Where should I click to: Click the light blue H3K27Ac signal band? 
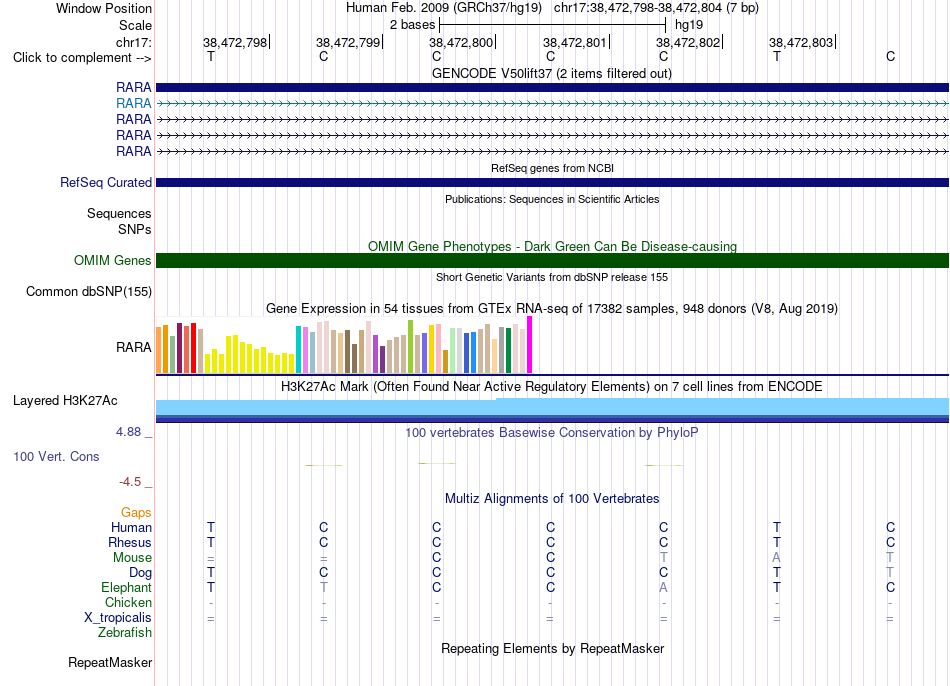tap(552, 407)
